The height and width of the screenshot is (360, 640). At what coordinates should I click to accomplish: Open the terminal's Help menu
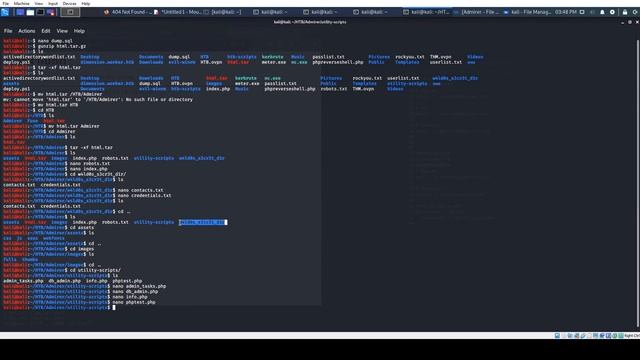point(79,31)
